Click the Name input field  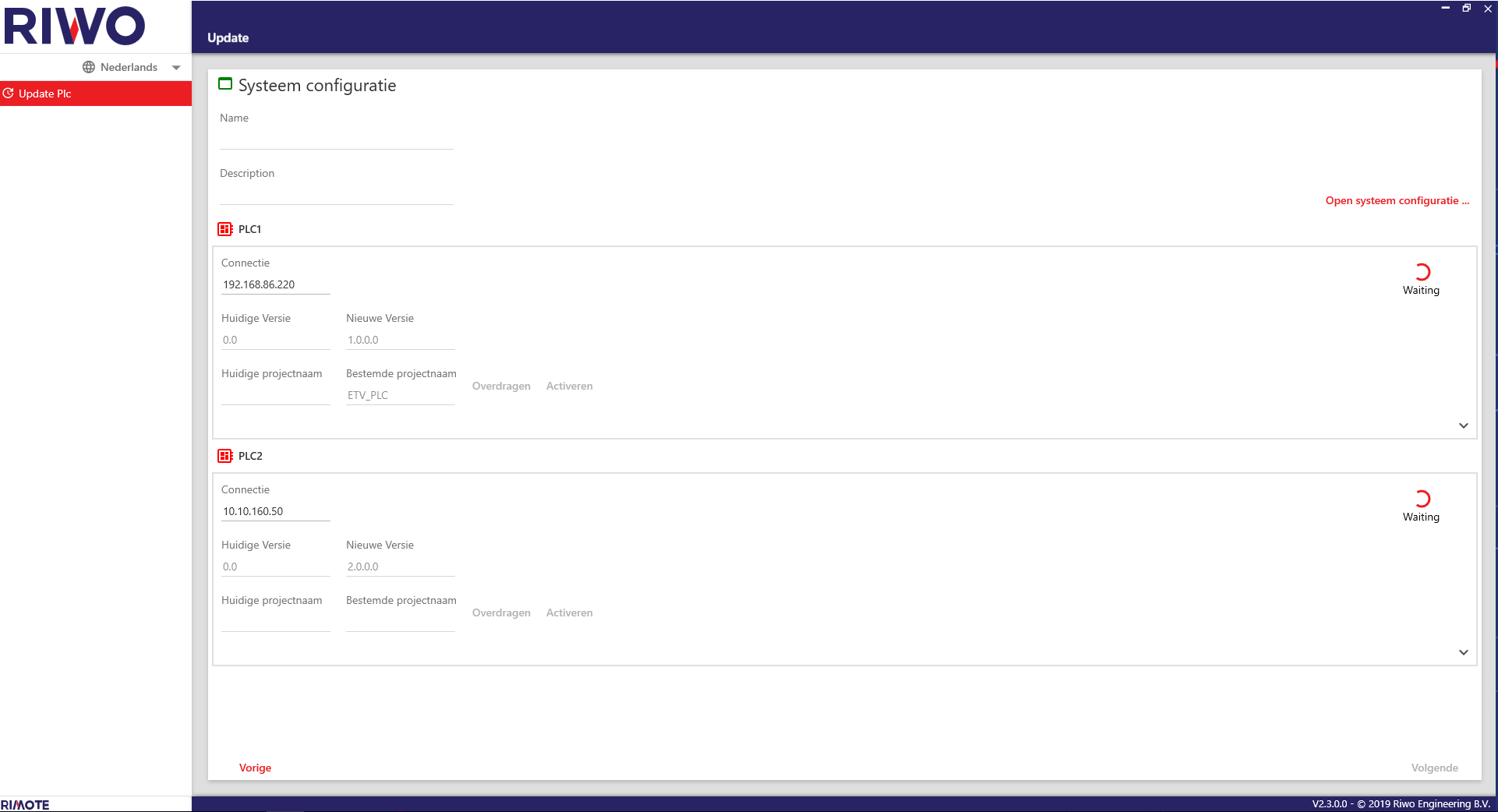tap(337, 139)
